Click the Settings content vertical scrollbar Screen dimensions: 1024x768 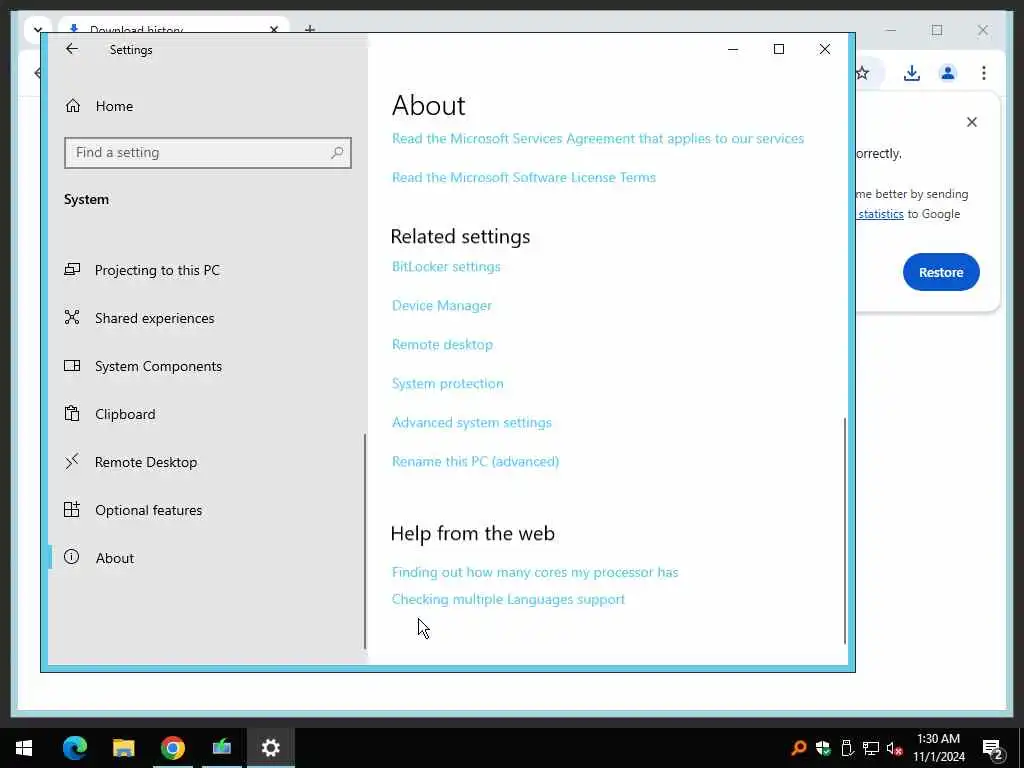(x=844, y=530)
